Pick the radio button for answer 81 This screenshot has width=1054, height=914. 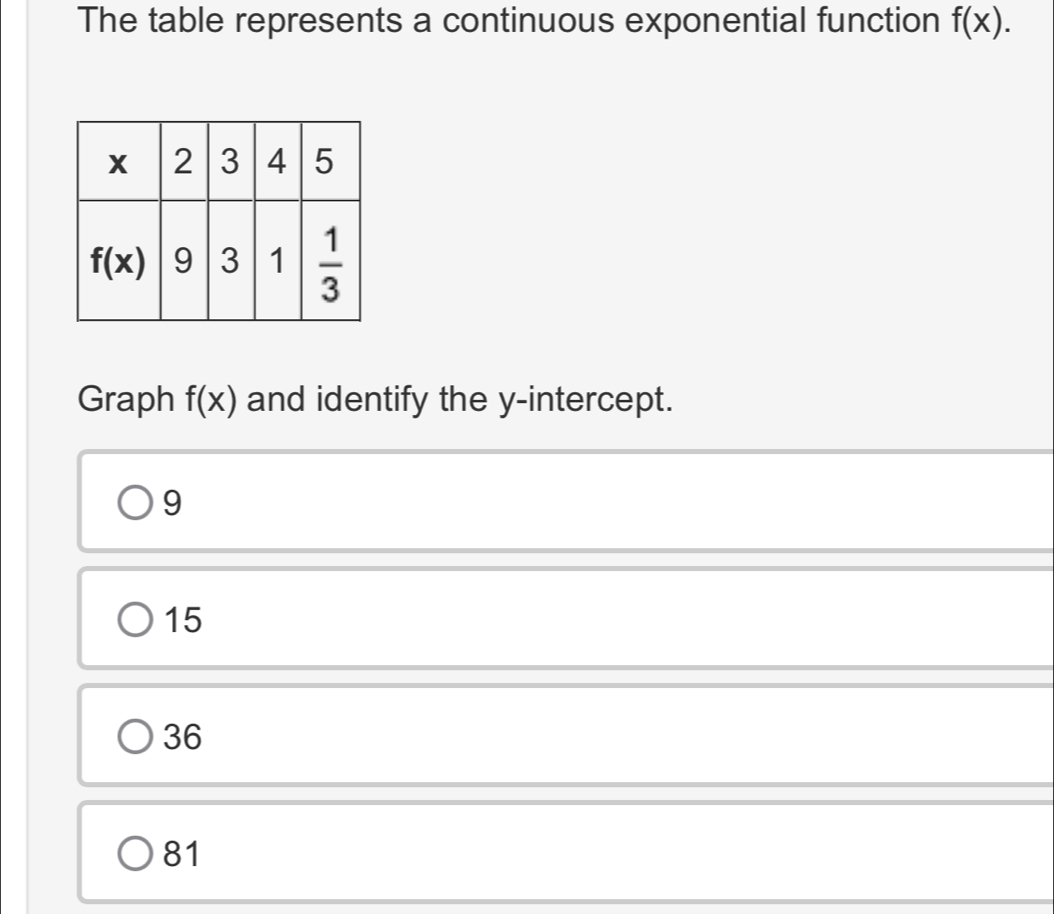pos(136,855)
